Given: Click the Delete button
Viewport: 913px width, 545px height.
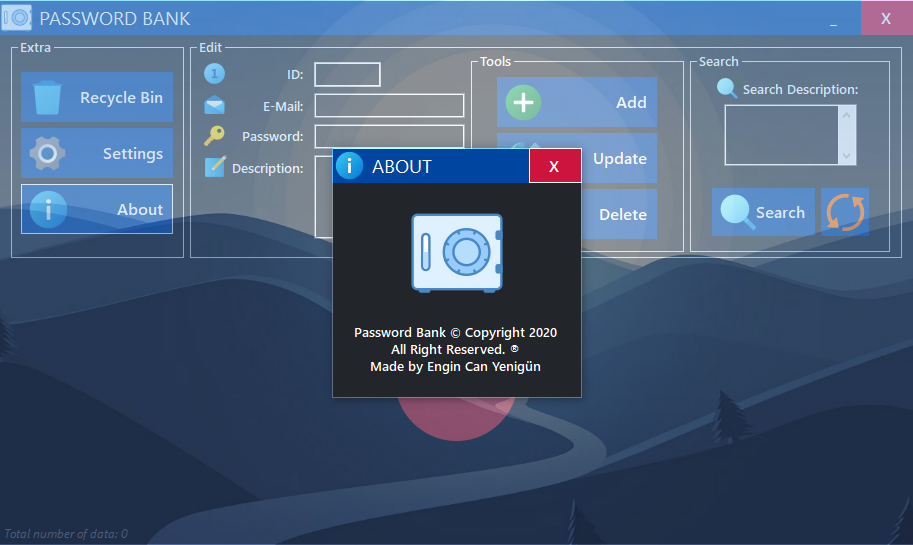Looking at the screenshot, I should coord(619,214).
